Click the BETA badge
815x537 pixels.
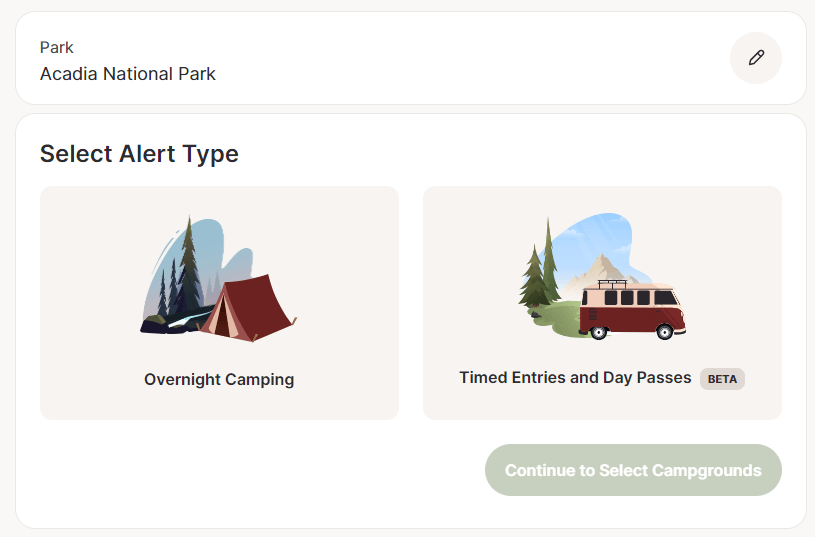tap(722, 379)
